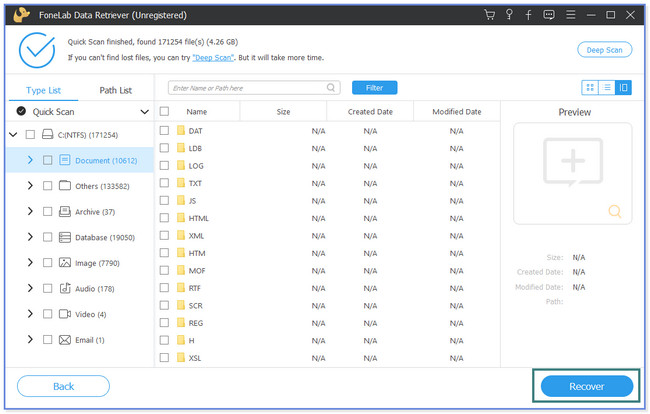The height and width of the screenshot is (414, 650).
Task: Click the HTML folder icon
Action: 181,218
